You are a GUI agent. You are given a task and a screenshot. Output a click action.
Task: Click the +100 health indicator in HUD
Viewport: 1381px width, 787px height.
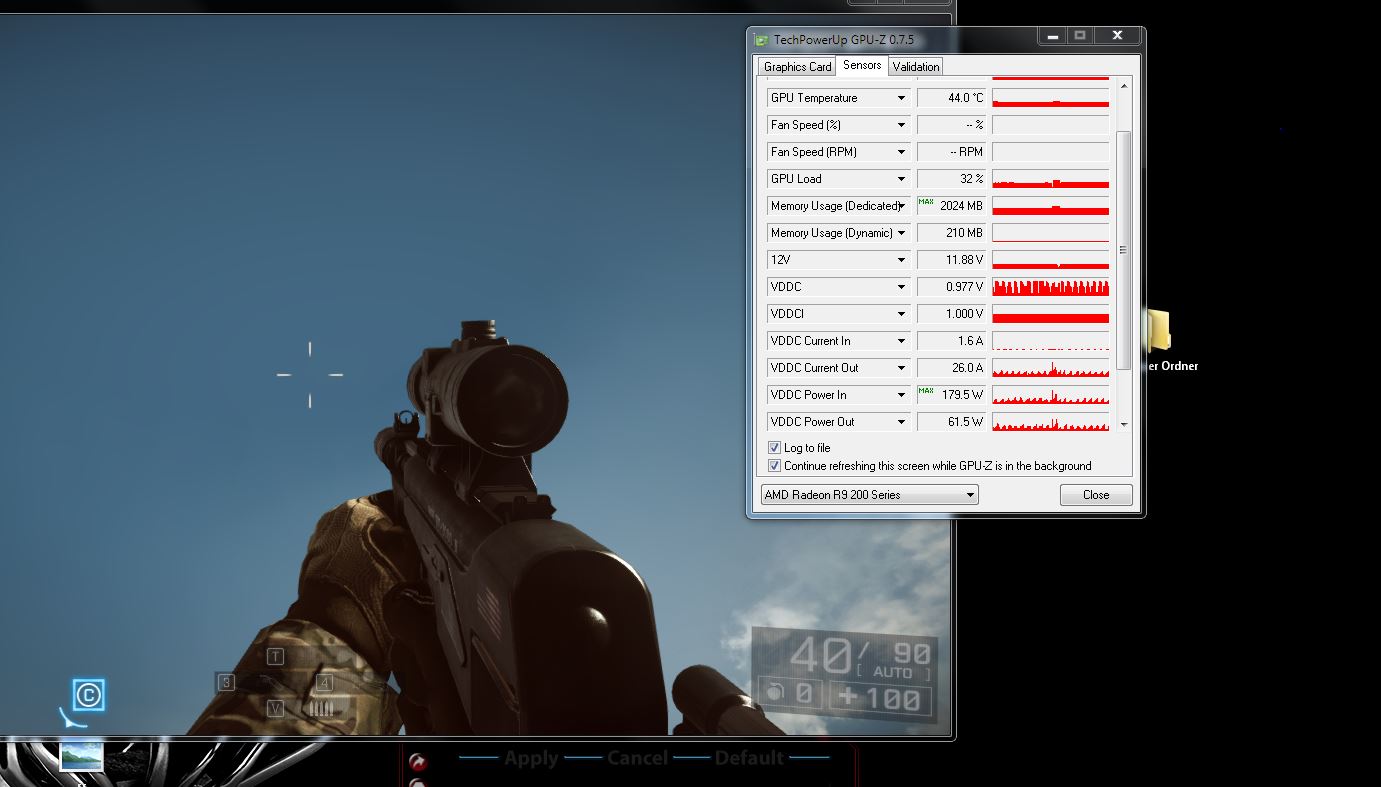pyautogui.click(x=880, y=698)
